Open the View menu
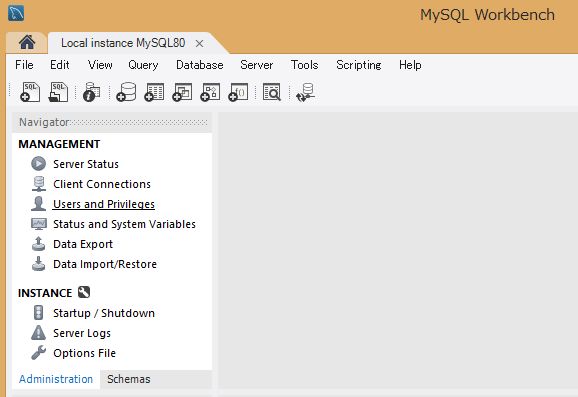The width and height of the screenshot is (578, 397). point(100,65)
